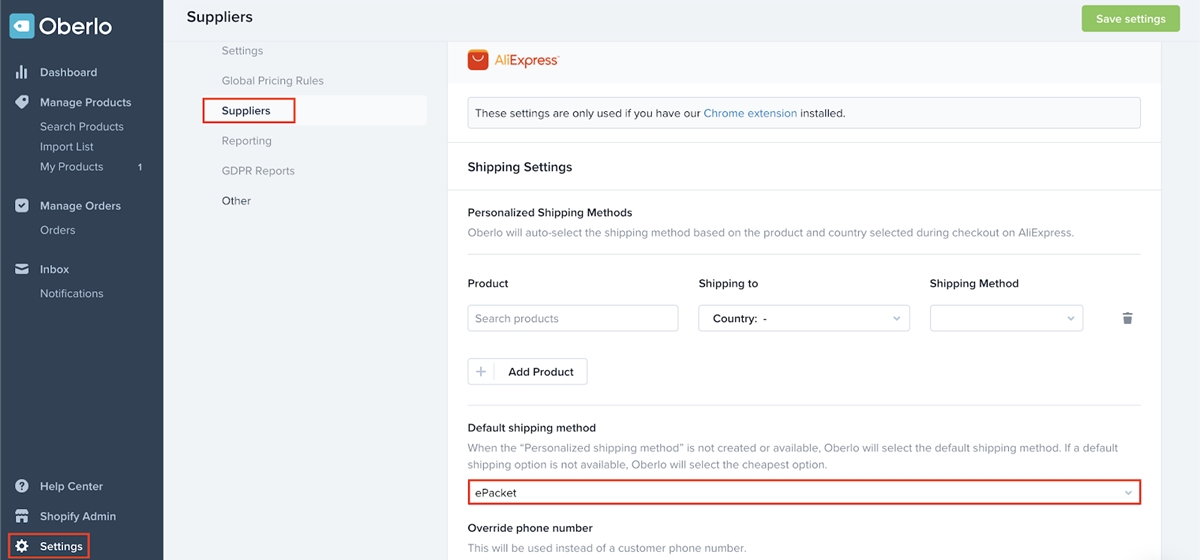Click the Override phone number label
Image resolution: width=1200 pixels, height=560 pixels.
coord(530,527)
